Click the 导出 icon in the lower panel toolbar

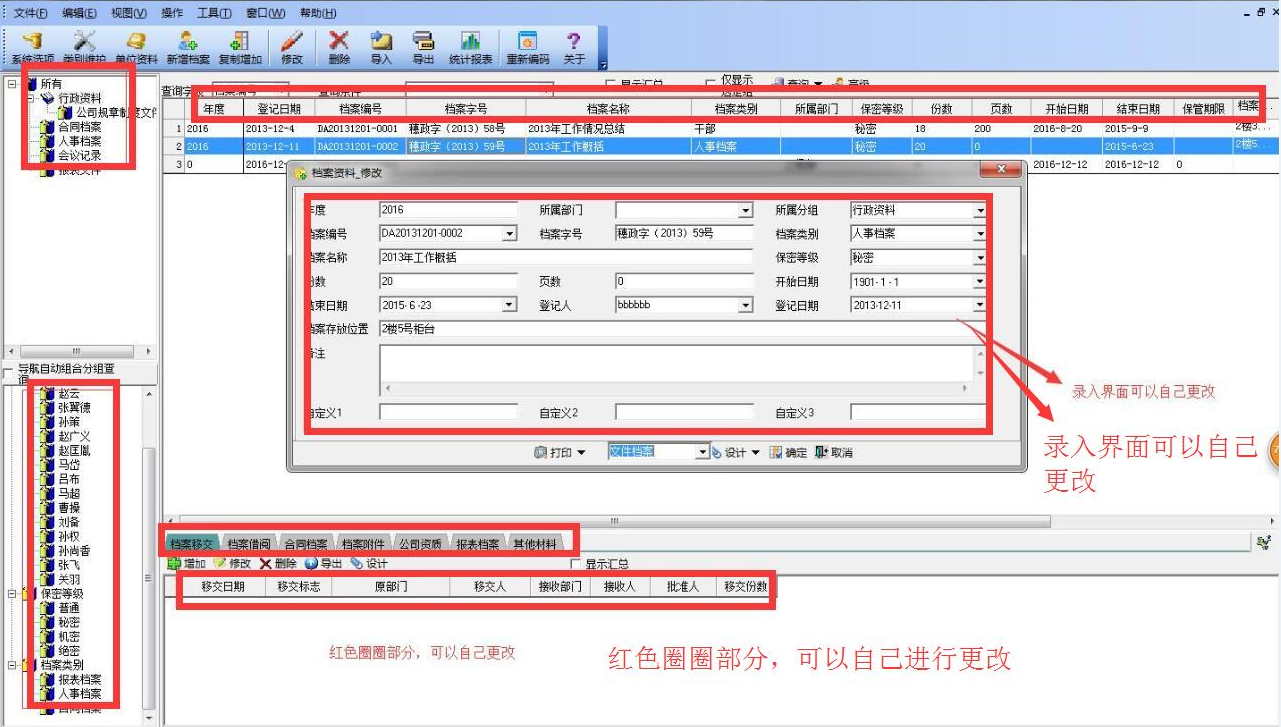311,564
